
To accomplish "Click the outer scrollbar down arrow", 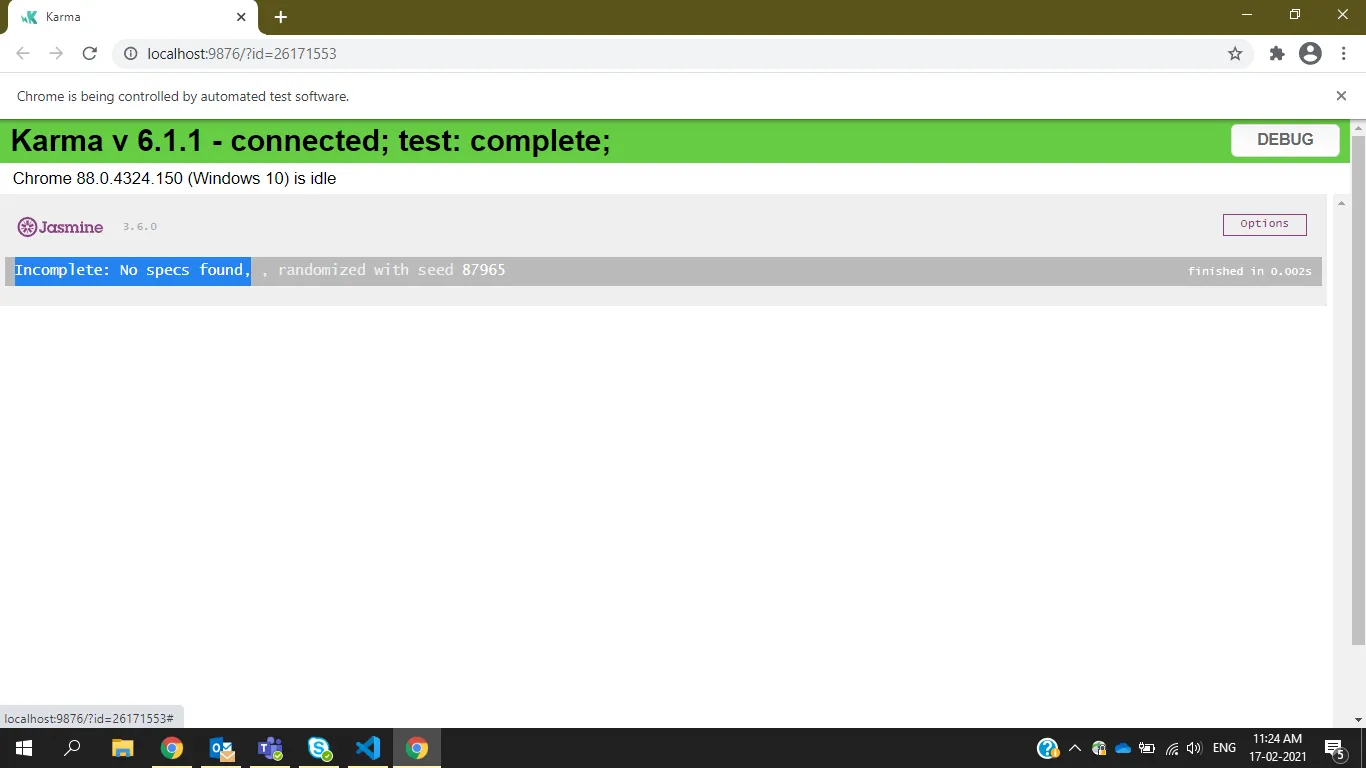I will pyautogui.click(x=1358, y=719).
